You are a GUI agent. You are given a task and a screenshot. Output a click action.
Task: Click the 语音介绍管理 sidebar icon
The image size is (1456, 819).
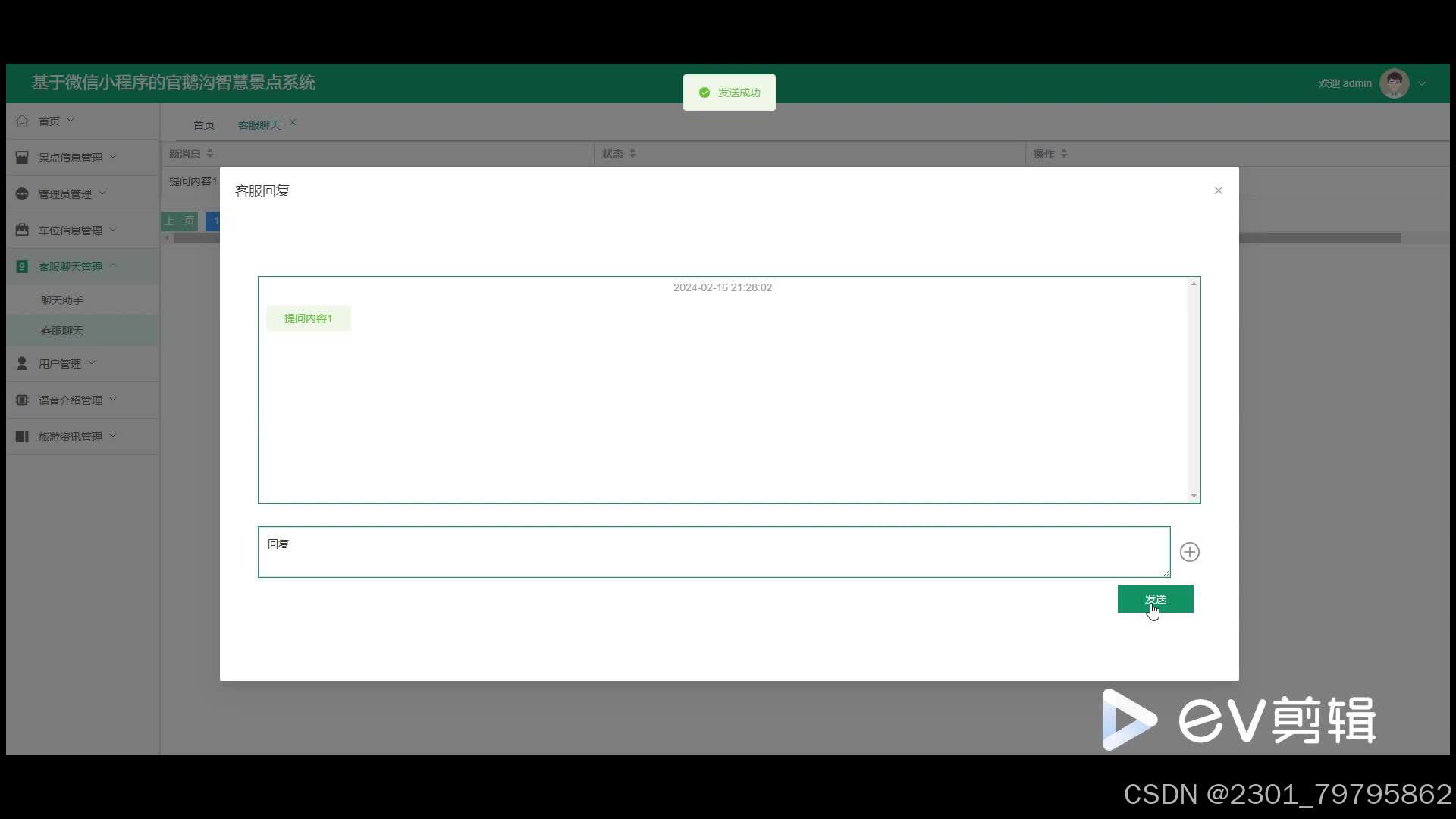(22, 400)
